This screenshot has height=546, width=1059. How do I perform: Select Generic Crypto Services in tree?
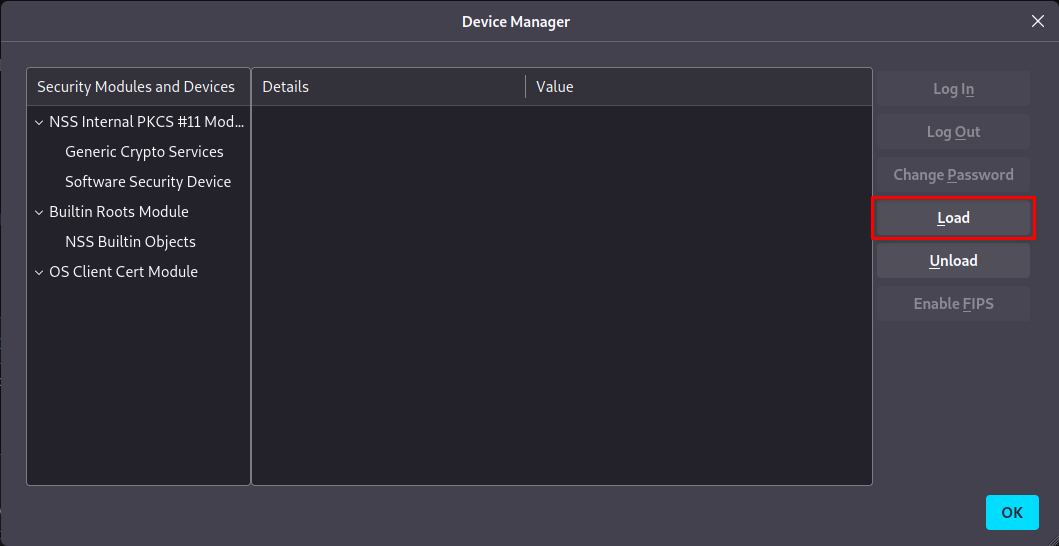[x=144, y=152]
